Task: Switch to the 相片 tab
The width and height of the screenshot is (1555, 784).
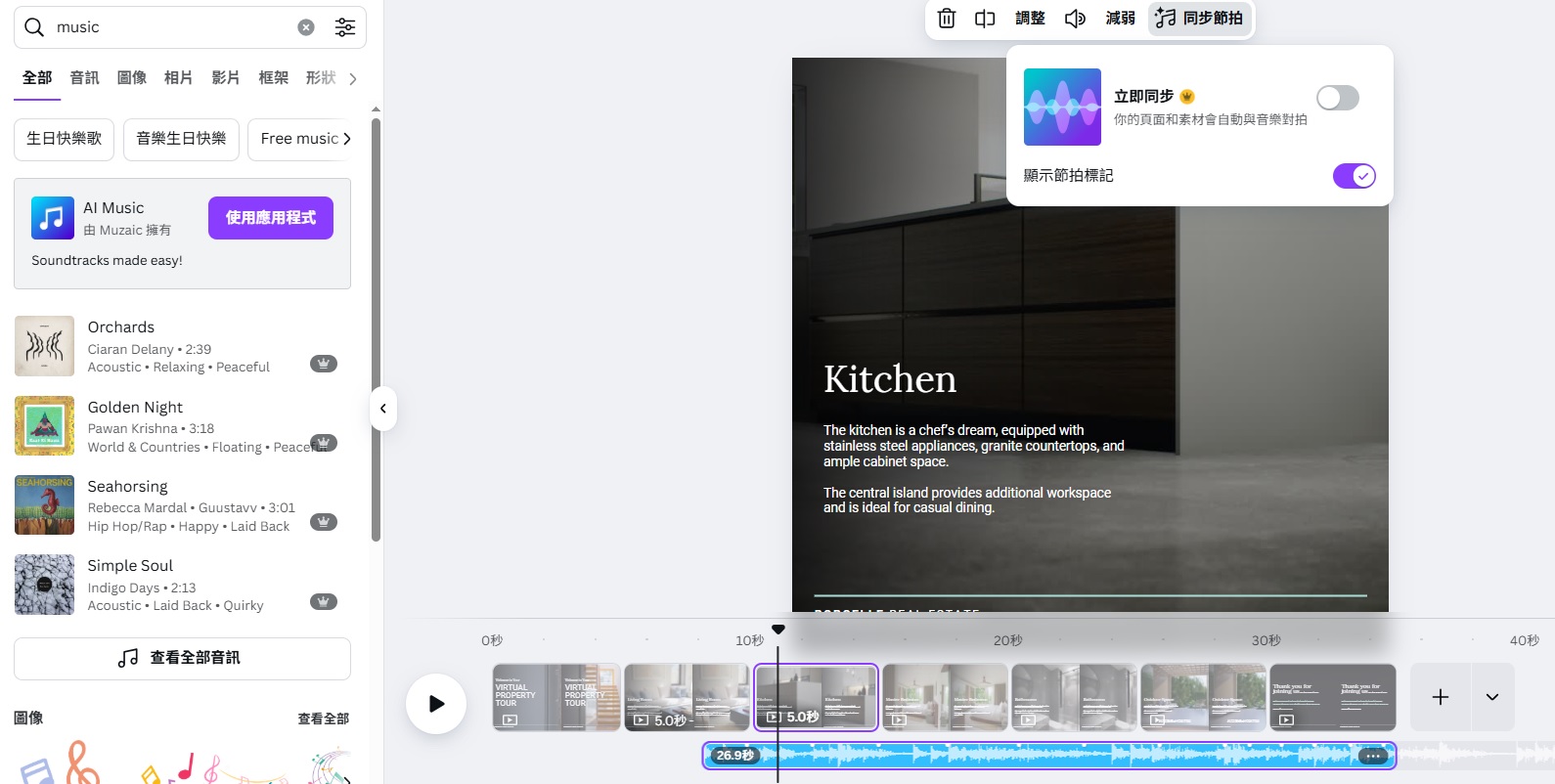Action: tap(179, 77)
